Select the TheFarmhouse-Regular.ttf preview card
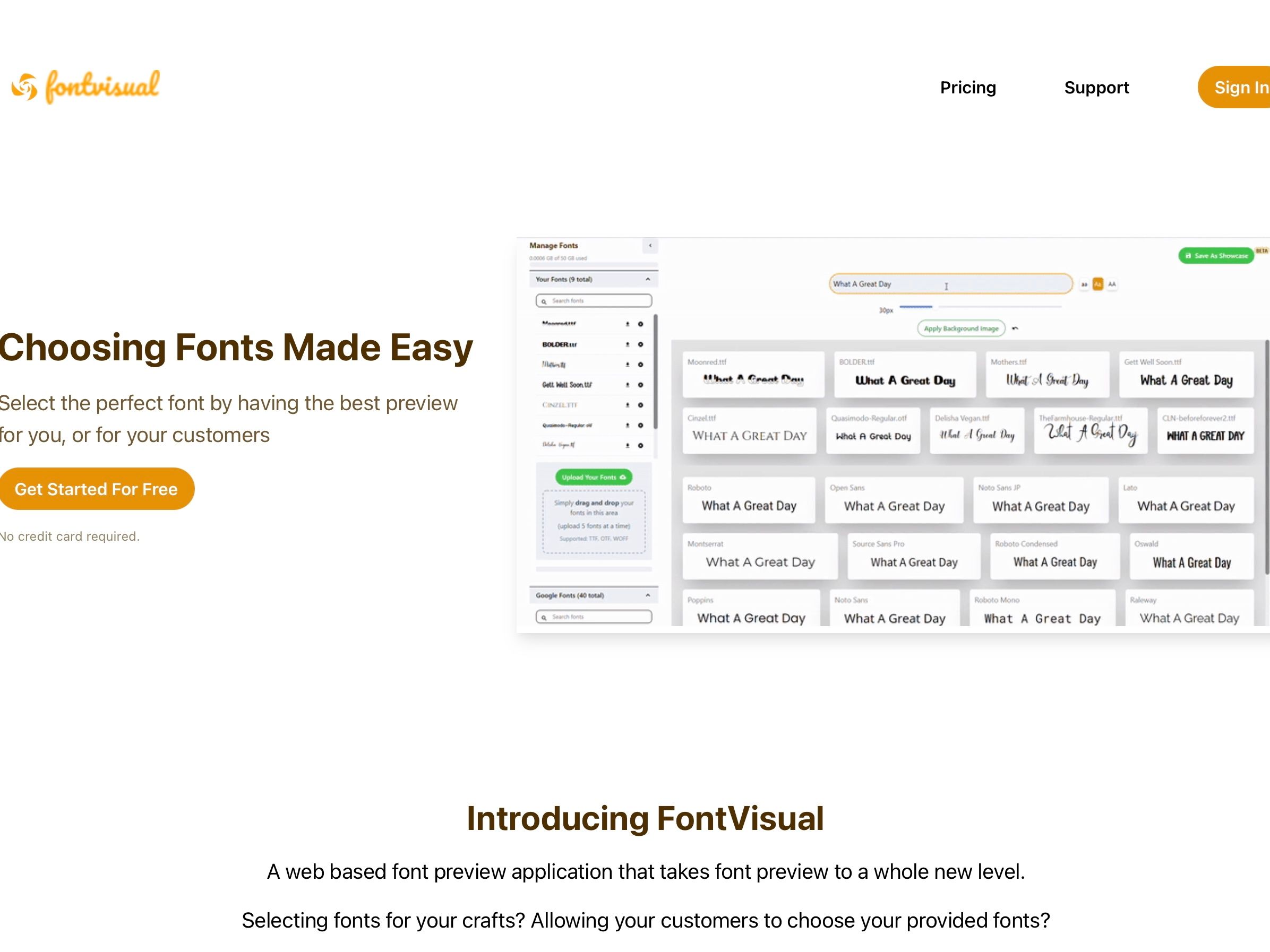The image size is (1270, 952). (1091, 431)
